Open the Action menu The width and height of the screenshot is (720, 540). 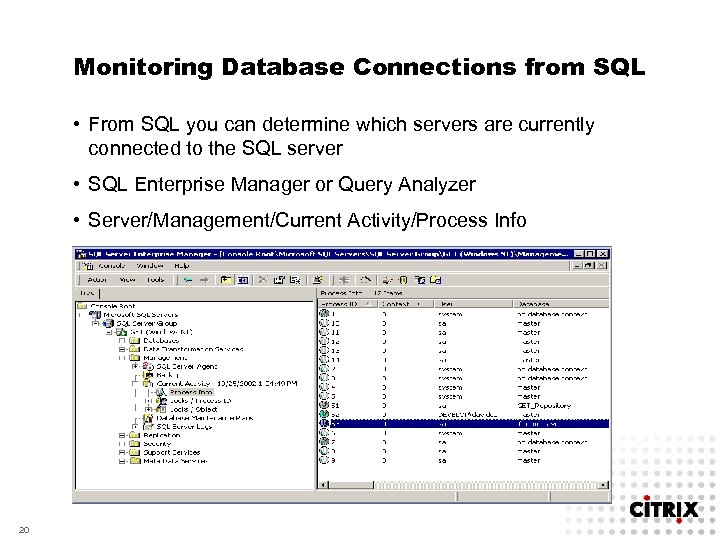(x=97, y=280)
